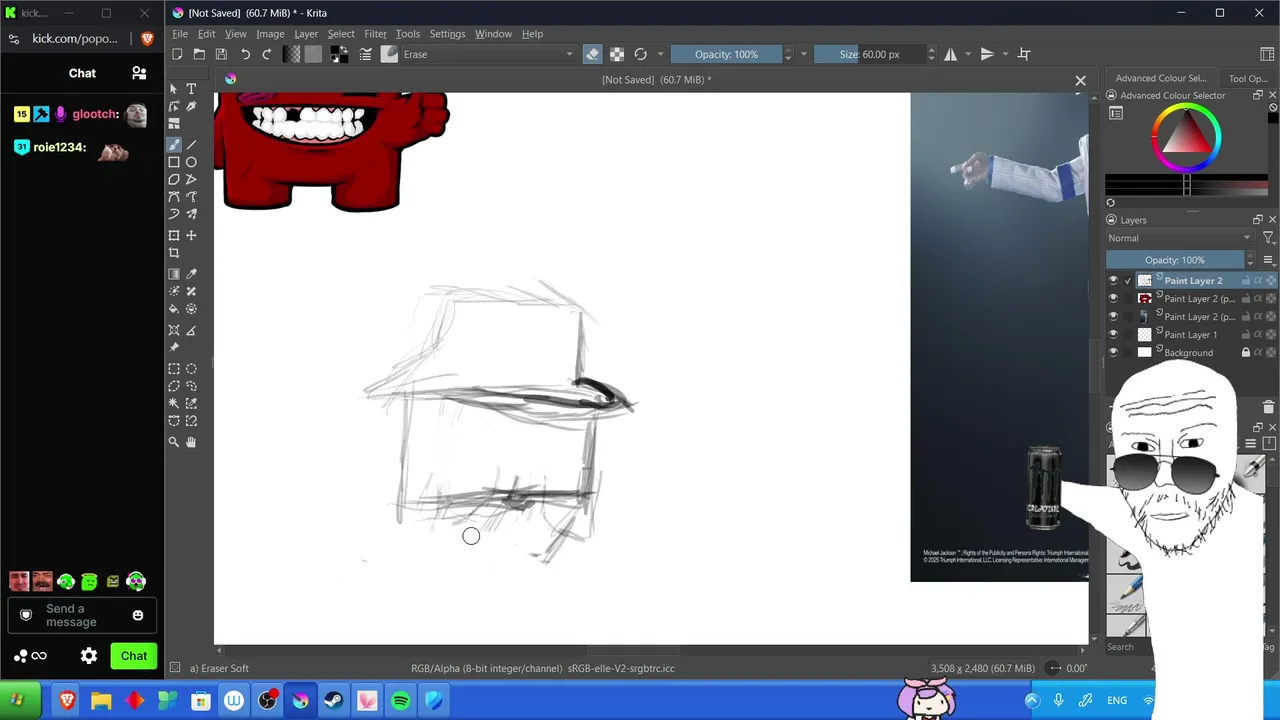Open the Edit menu
Screen dimensions: 1280x720
[206, 34]
